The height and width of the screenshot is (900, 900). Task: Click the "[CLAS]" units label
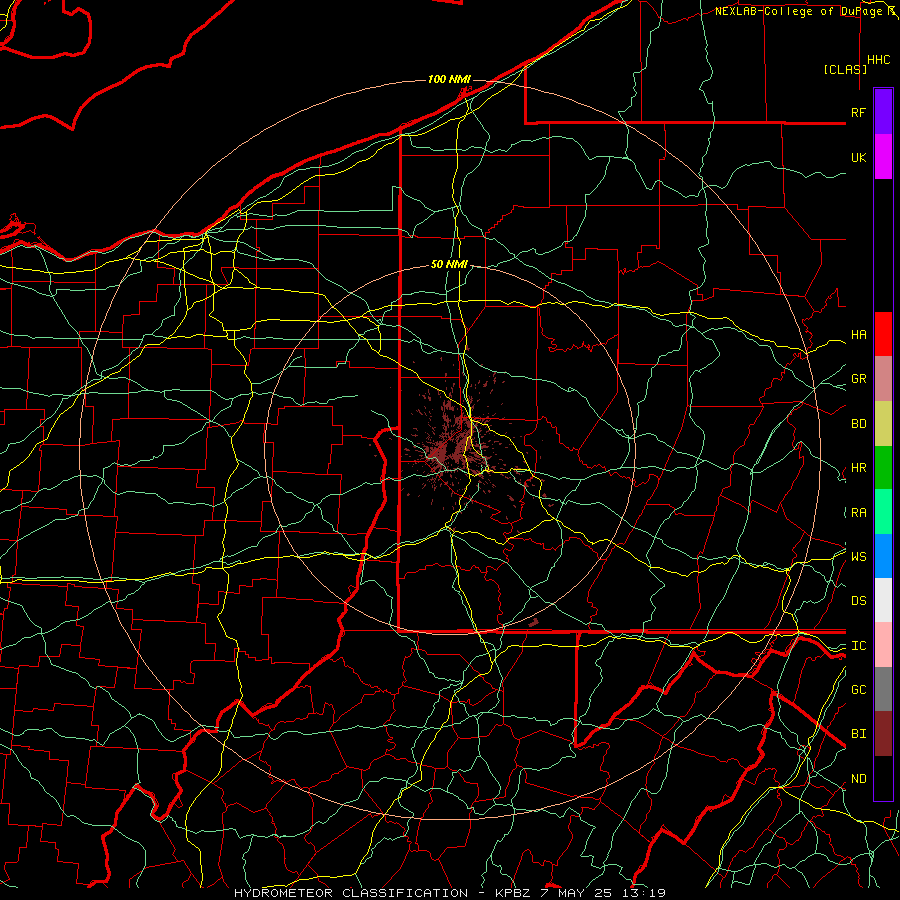tap(845, 70)
